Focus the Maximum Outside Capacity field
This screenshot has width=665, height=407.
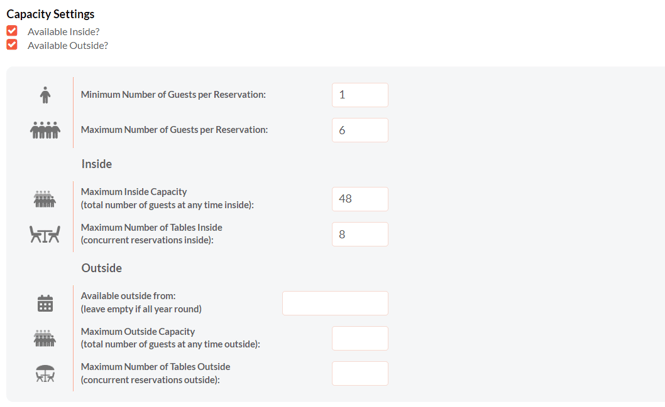[x=360, y=338]
